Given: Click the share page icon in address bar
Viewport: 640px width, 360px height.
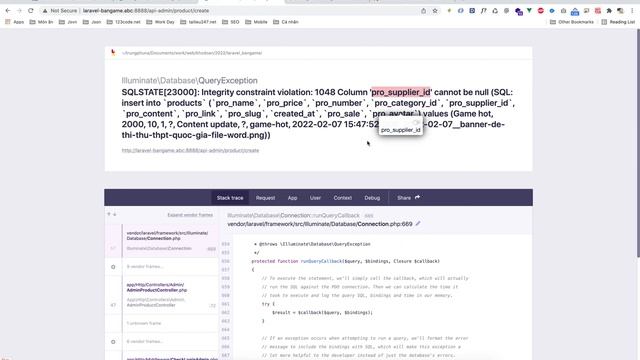Looking at the screenshot, I should 424,11.
